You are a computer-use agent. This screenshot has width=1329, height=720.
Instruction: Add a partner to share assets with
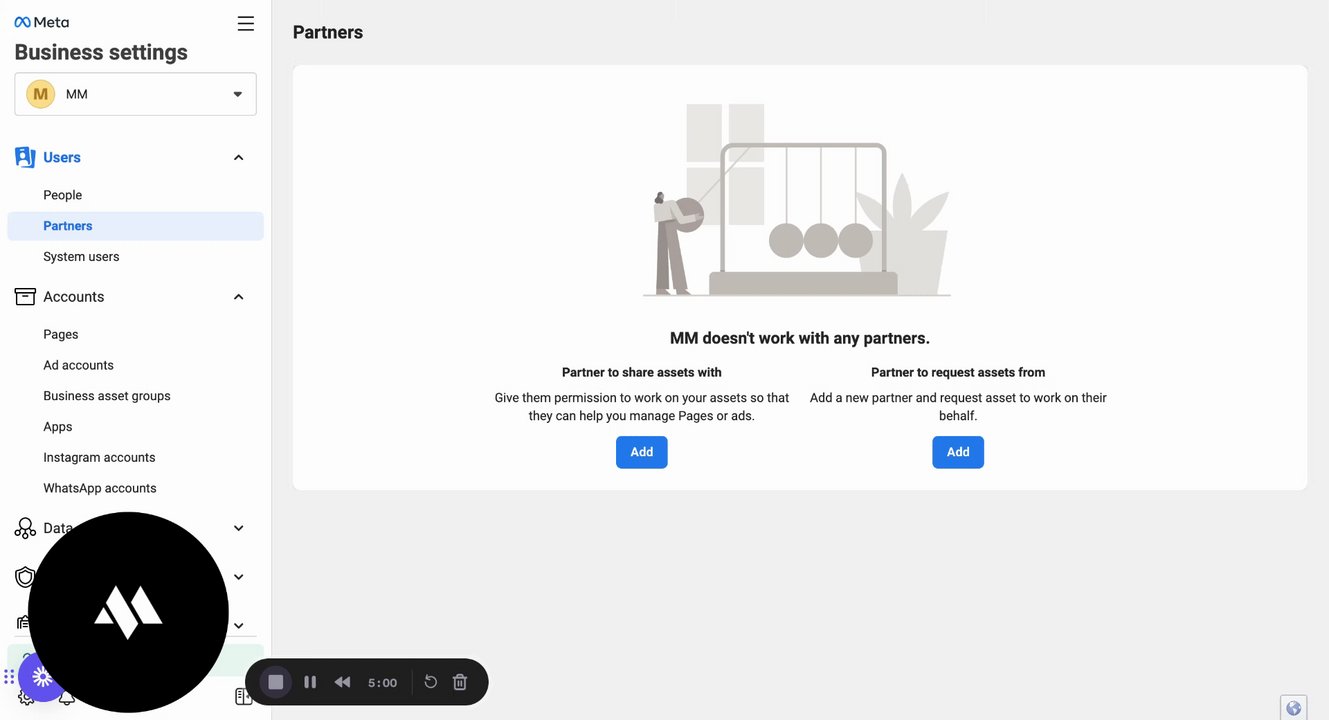[x=642, y=452]
